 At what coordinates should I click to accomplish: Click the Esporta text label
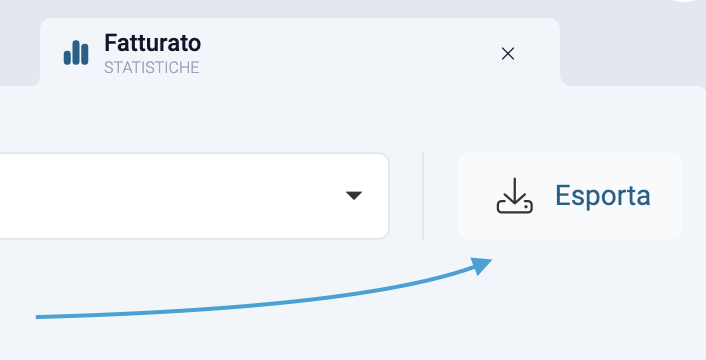tap(602, 195)
